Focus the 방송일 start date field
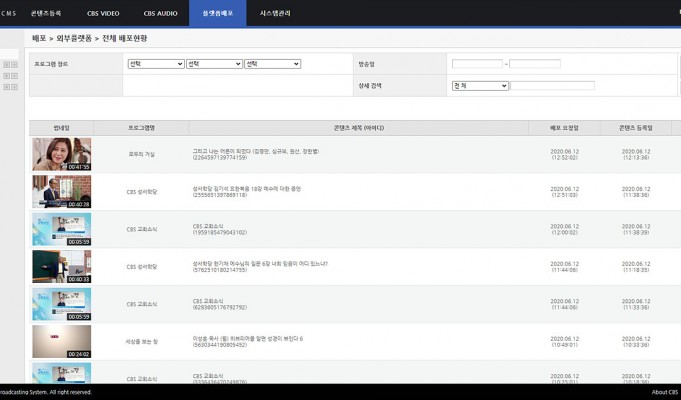The height and width of the screenshot is (400, 681). (477, 64)
